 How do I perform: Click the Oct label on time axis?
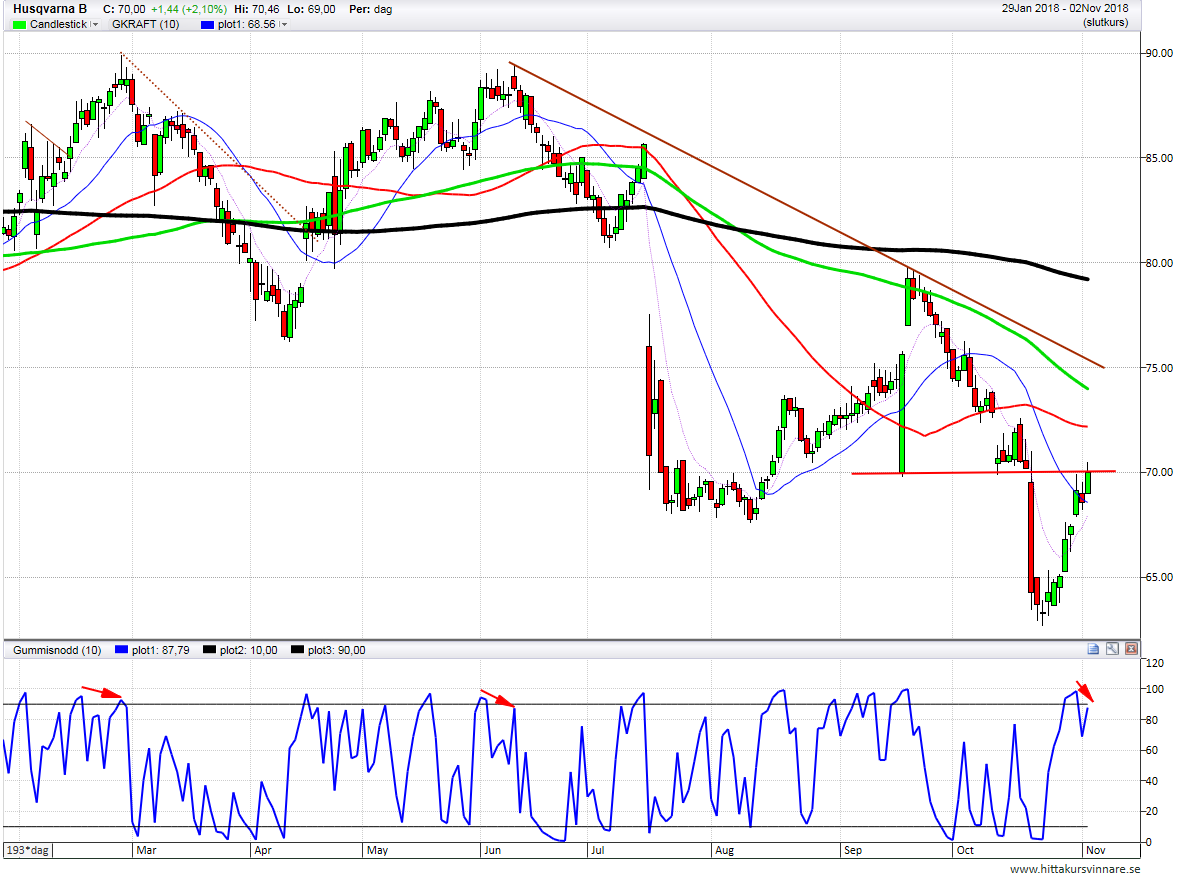[965, 850]
